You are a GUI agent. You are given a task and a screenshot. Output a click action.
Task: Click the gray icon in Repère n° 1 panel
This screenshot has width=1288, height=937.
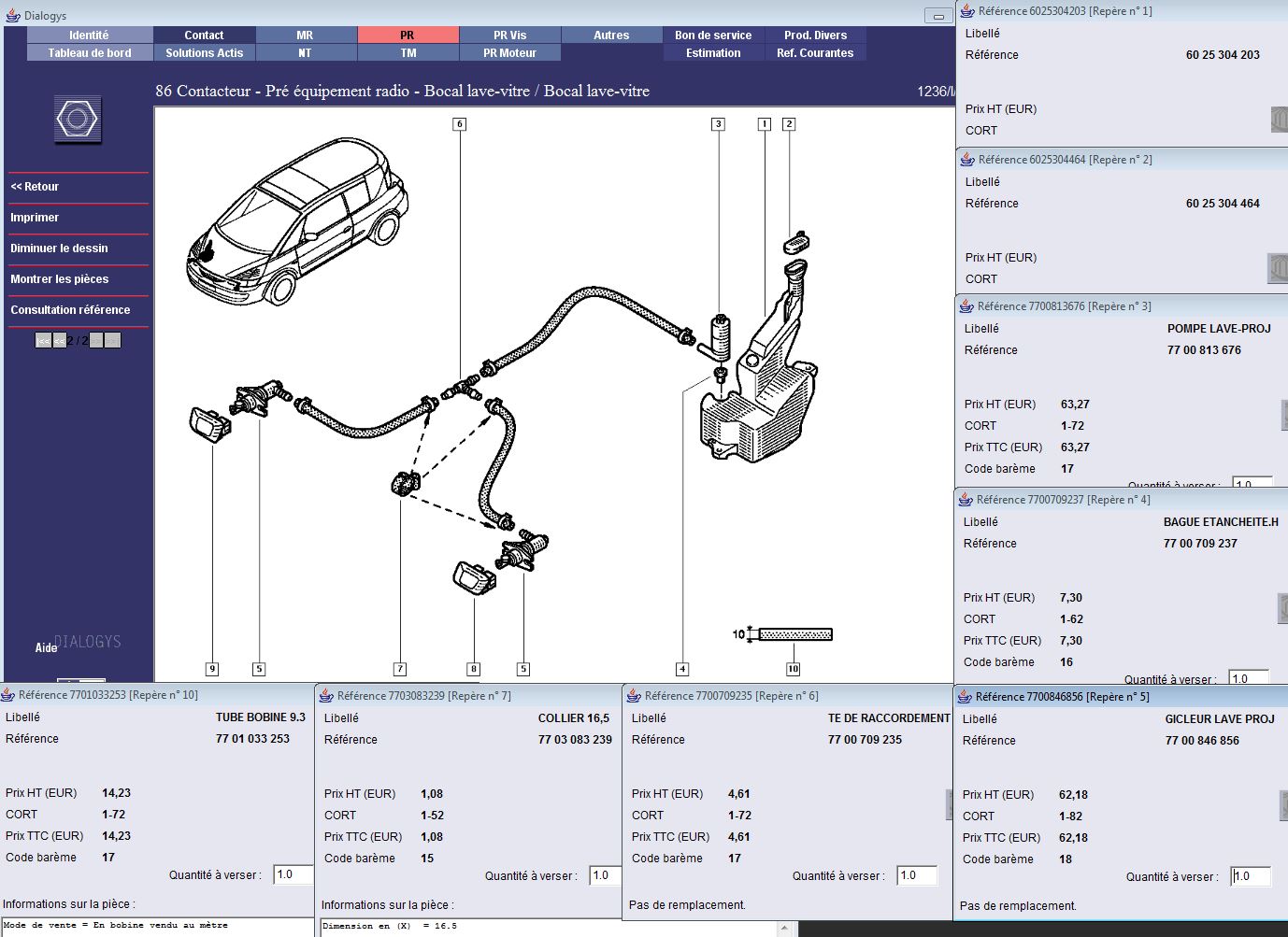(x=1279, y=120)
